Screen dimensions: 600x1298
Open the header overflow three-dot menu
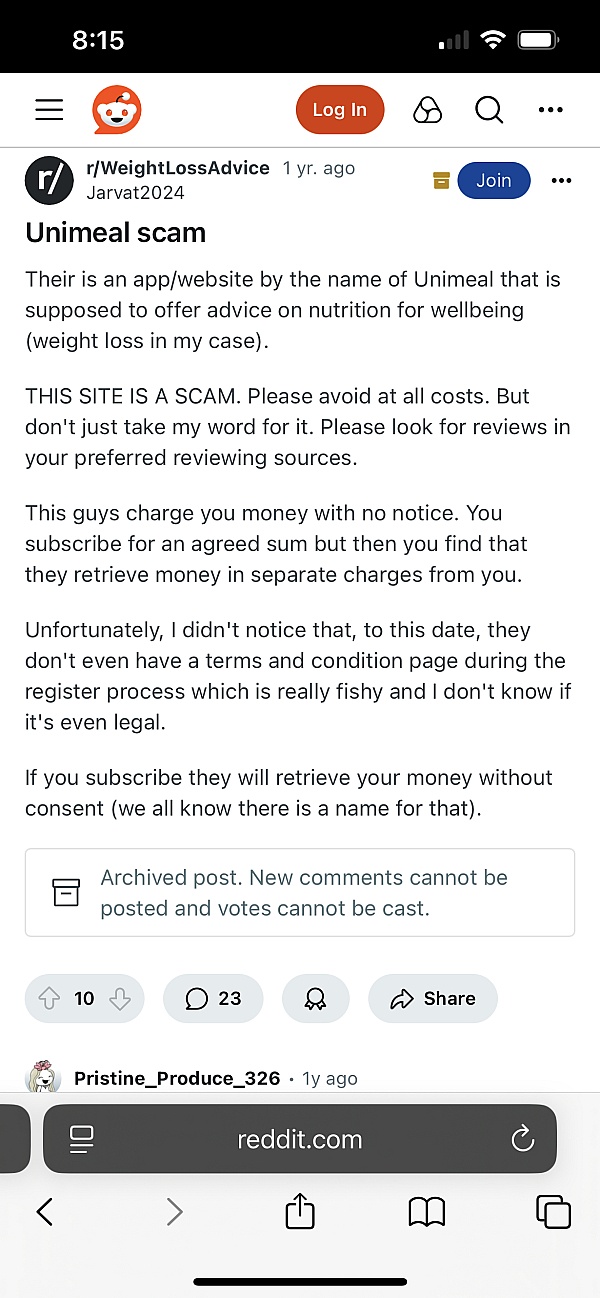[x=551, y=110]
